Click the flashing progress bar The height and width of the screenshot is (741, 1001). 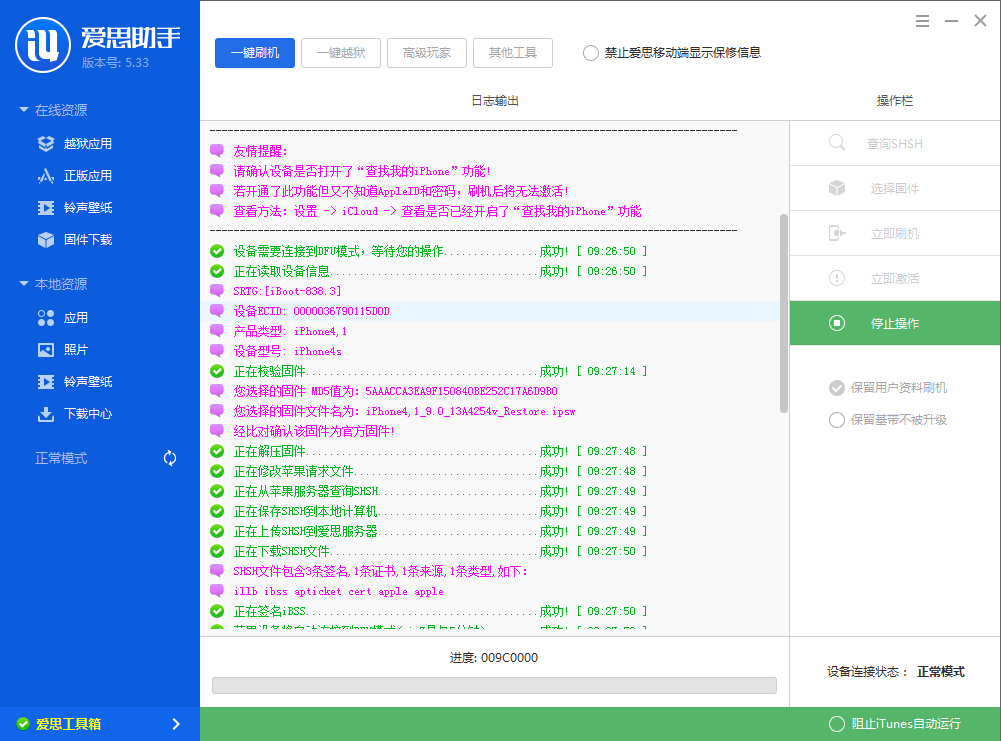pyautogui.click(x=494, y=685)
